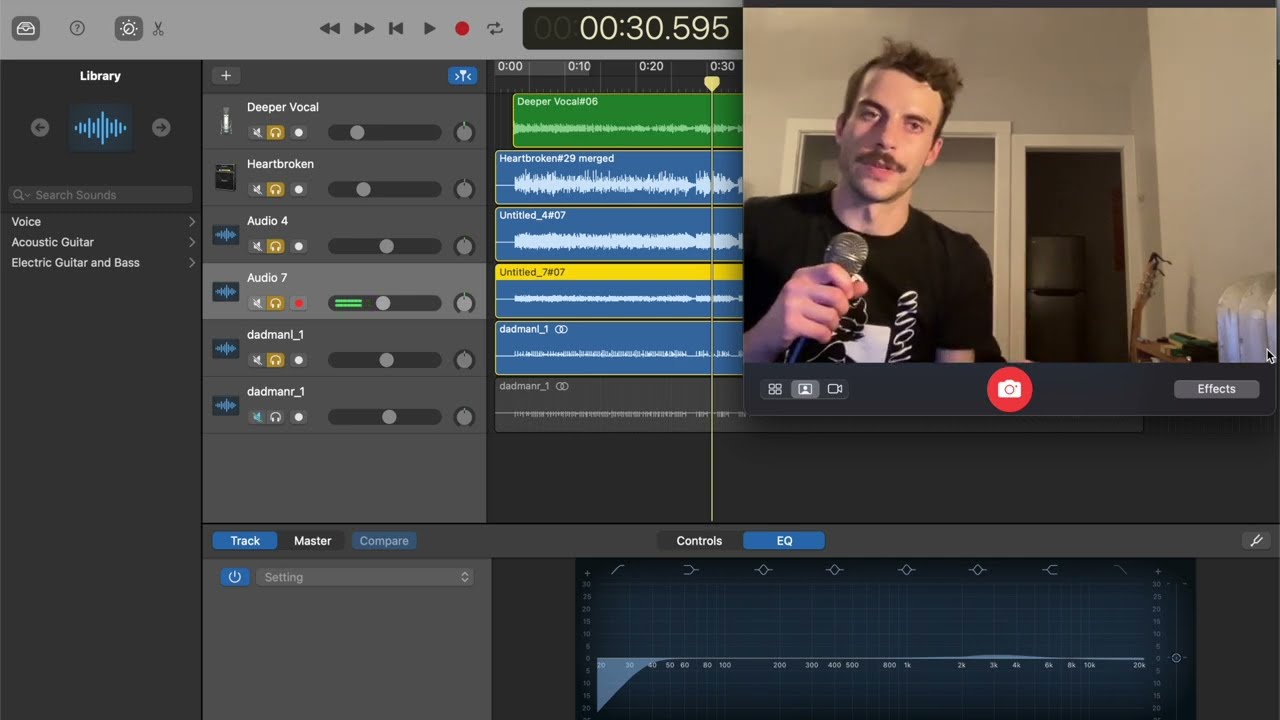Mute the Audio 4 track

click(257, 247)
